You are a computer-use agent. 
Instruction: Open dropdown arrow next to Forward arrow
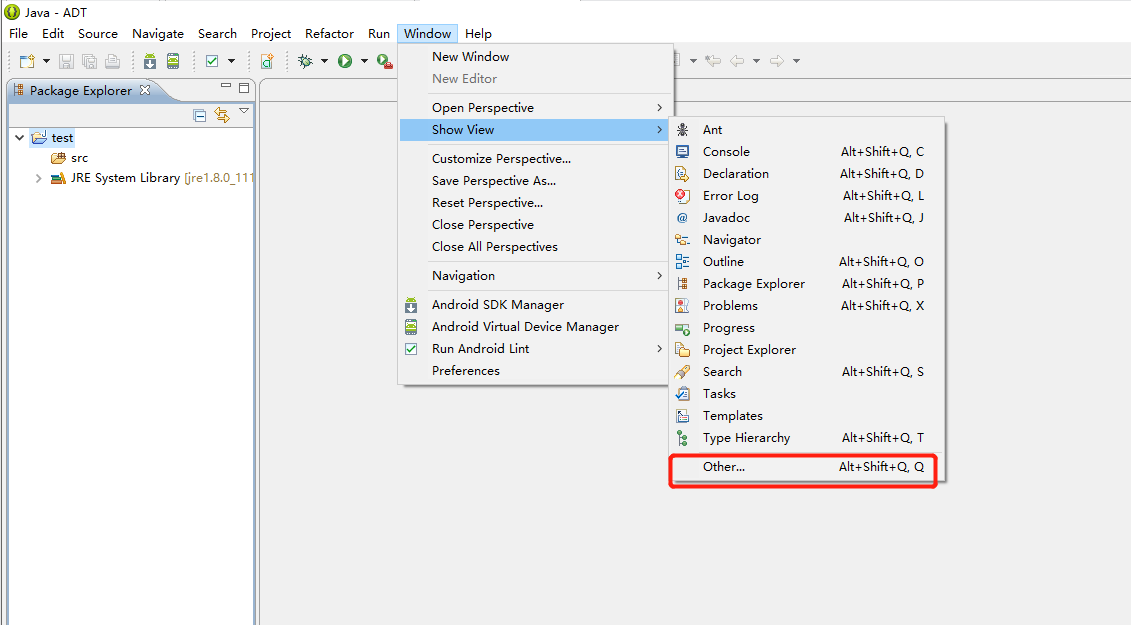796,61
